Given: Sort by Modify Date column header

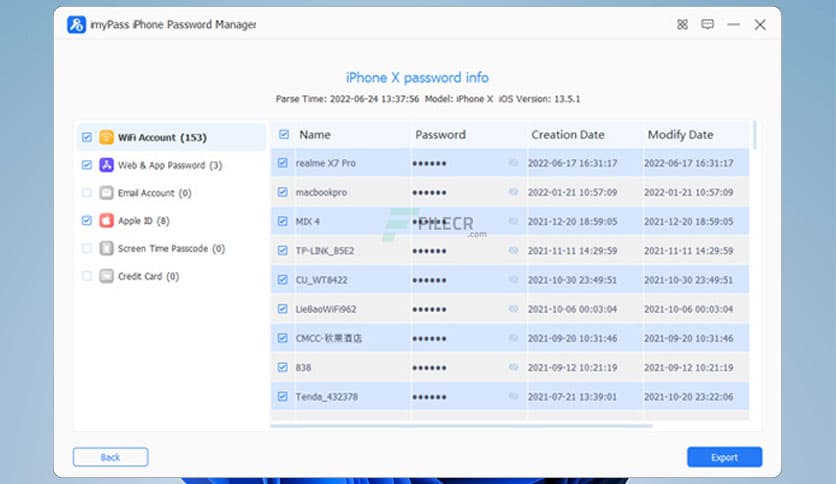Looking at the screenshot, I should click(x=680, y=135).
